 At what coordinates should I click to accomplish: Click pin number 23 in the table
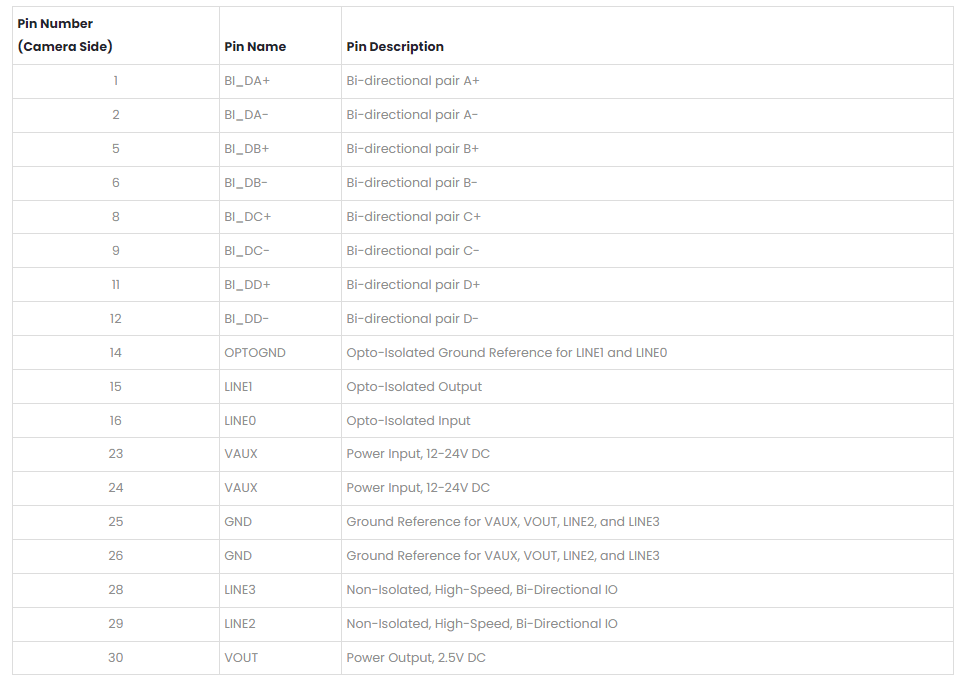click(116, 454)
